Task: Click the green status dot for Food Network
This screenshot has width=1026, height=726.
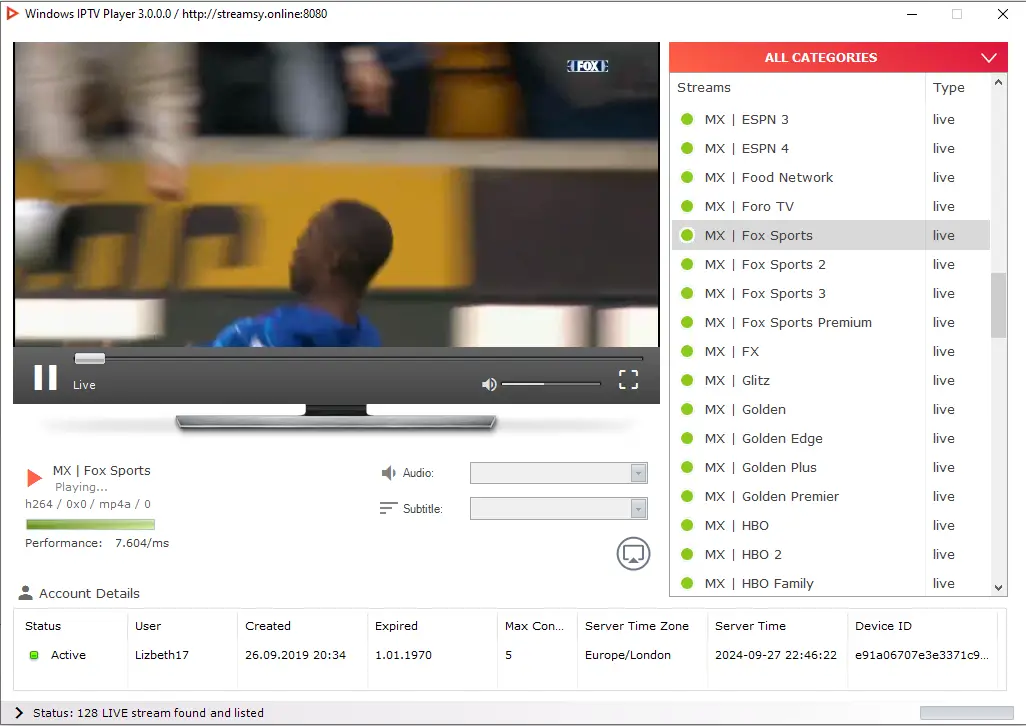Action: [x=687, y=177]
